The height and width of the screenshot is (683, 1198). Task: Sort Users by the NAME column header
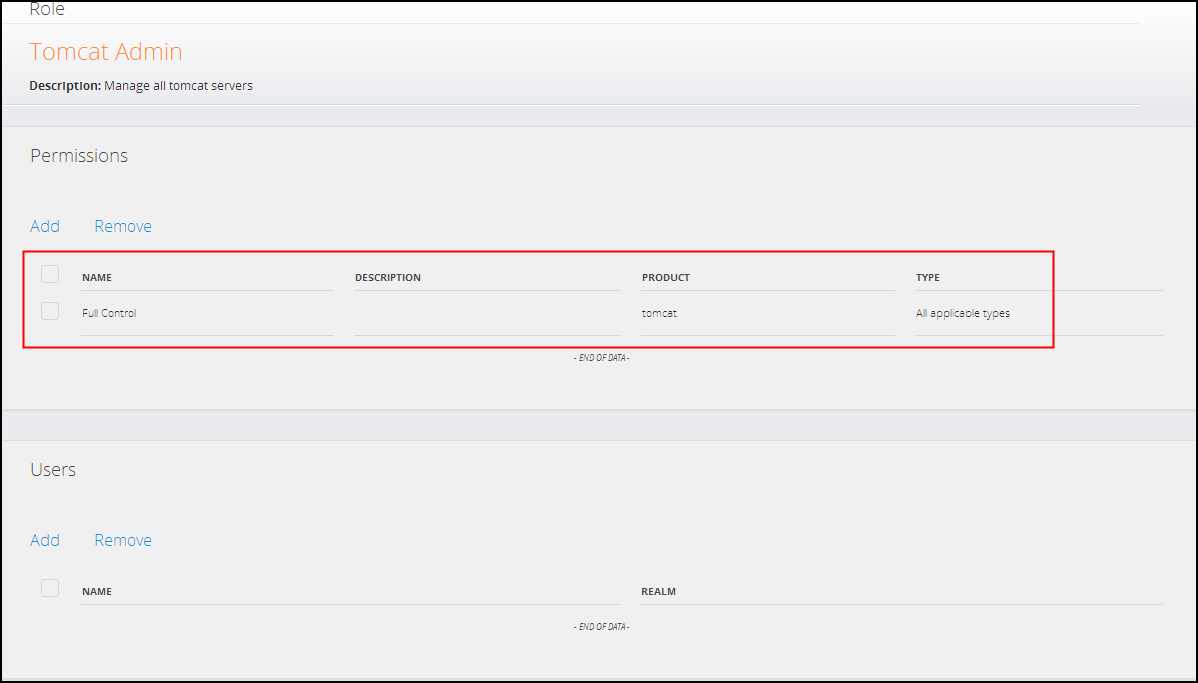click(x=97, y=592)
